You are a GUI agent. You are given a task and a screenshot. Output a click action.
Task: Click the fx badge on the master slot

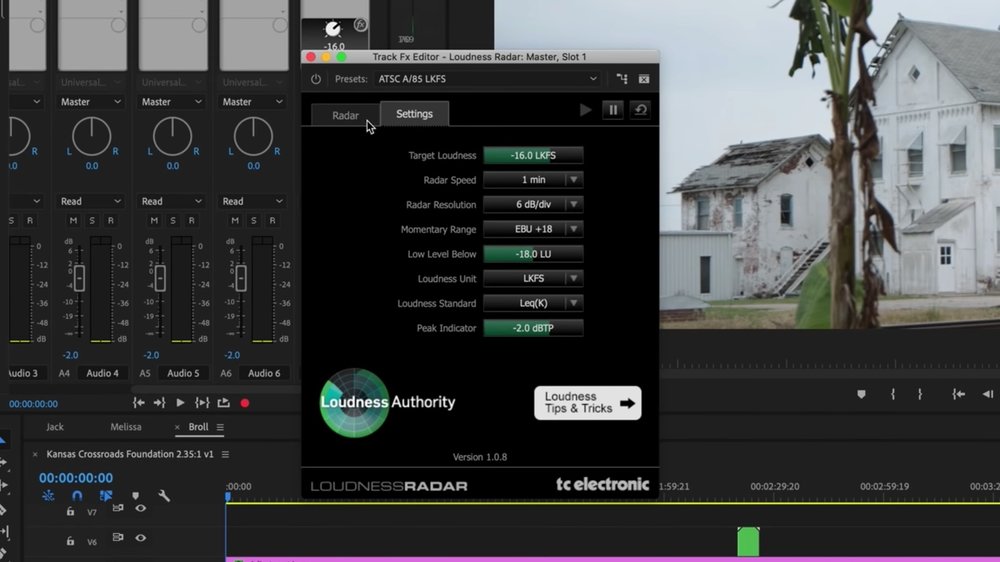(360, 25)
